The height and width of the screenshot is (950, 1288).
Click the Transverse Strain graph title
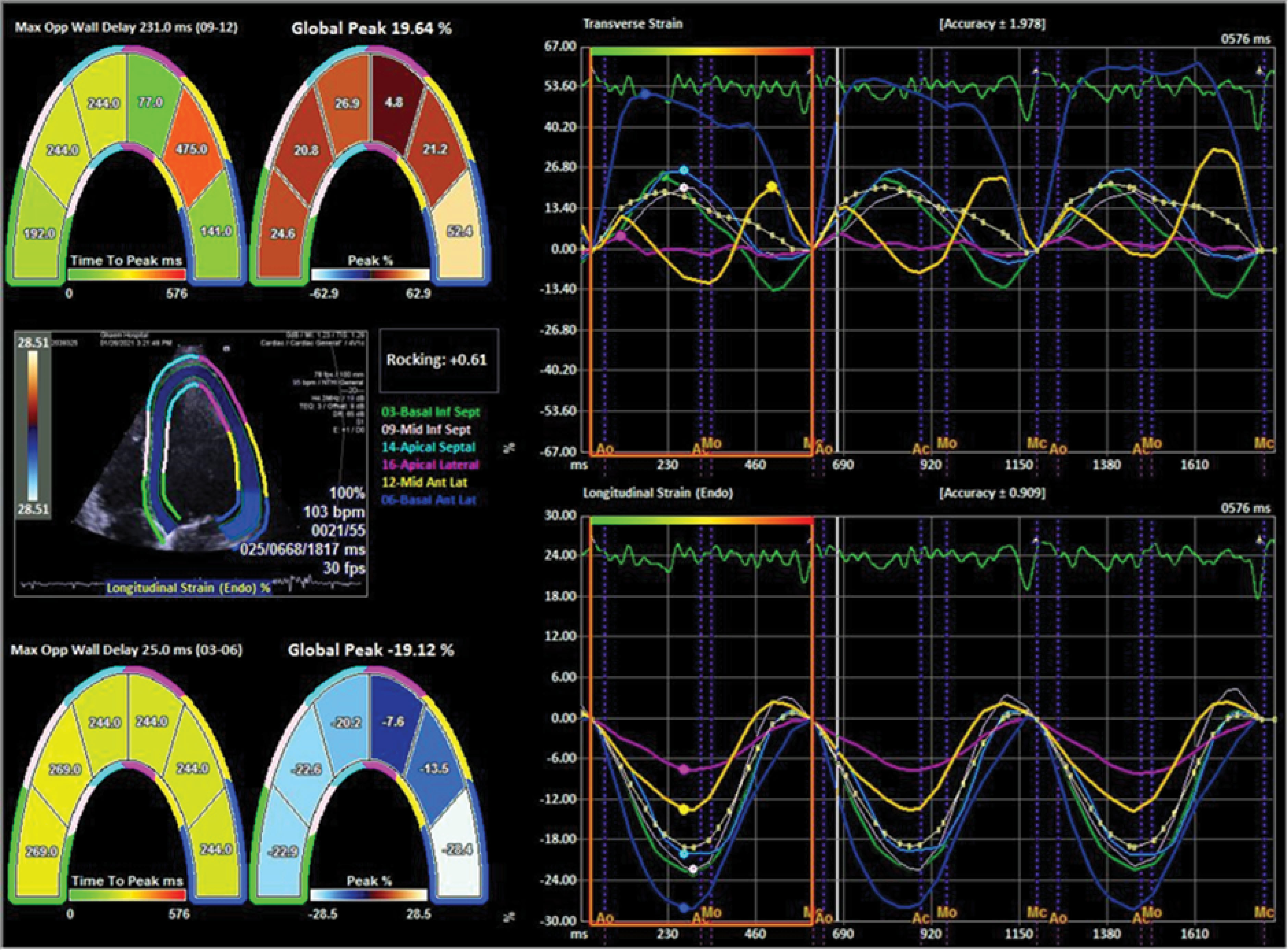(x=632, y=24)
